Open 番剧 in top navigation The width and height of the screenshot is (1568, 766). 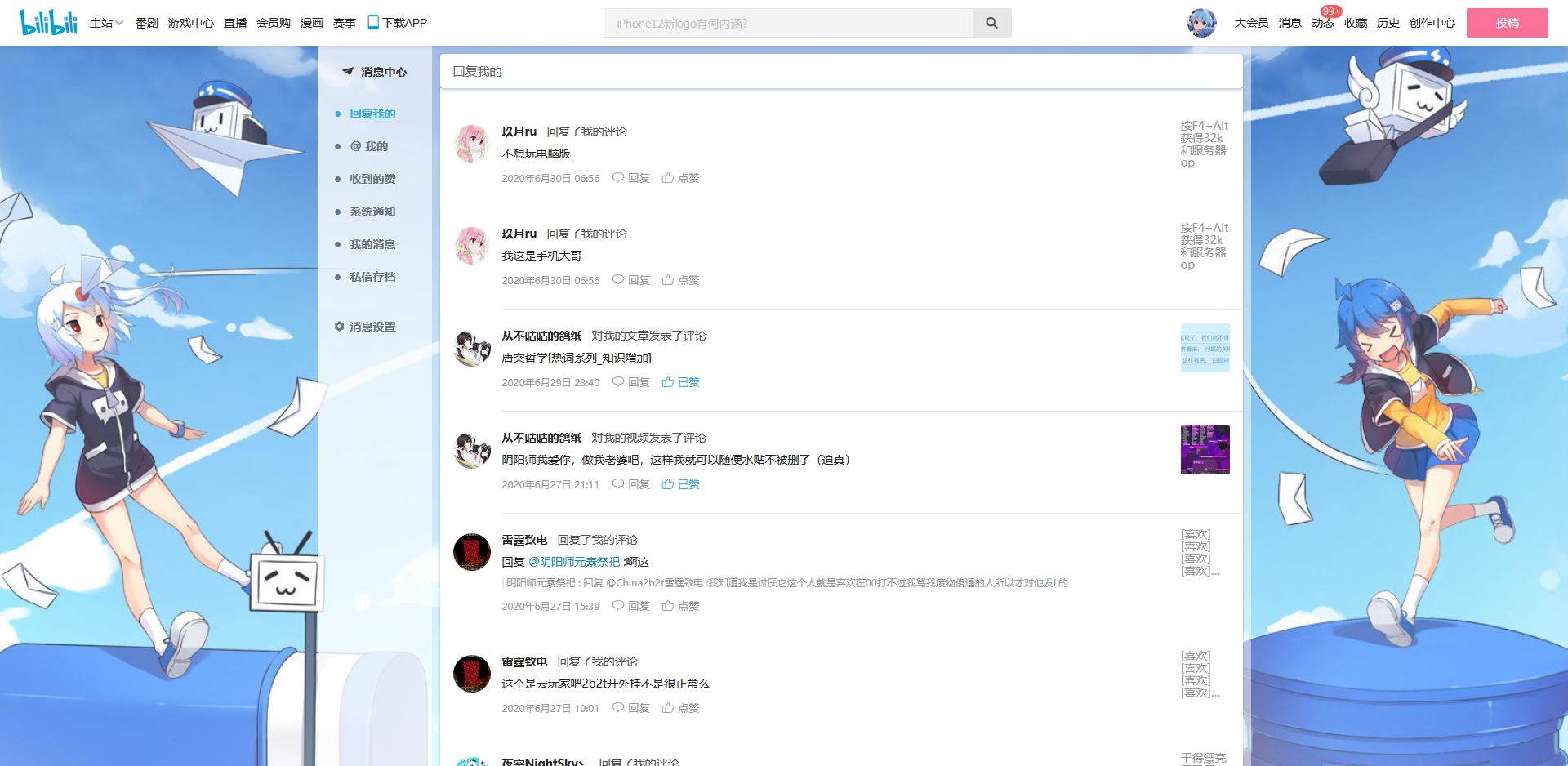147,23
